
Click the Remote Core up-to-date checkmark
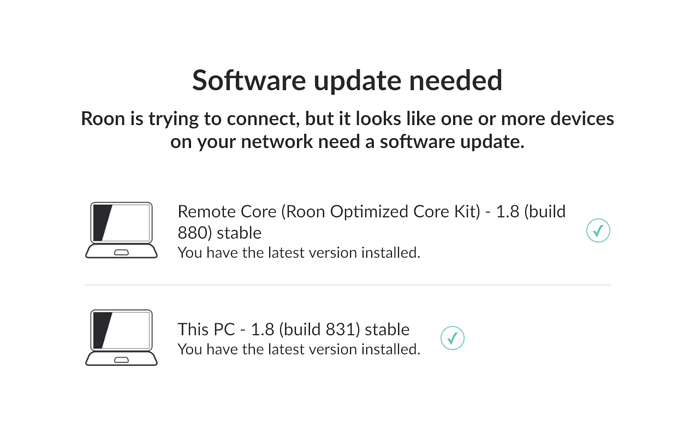pos(598,230)
